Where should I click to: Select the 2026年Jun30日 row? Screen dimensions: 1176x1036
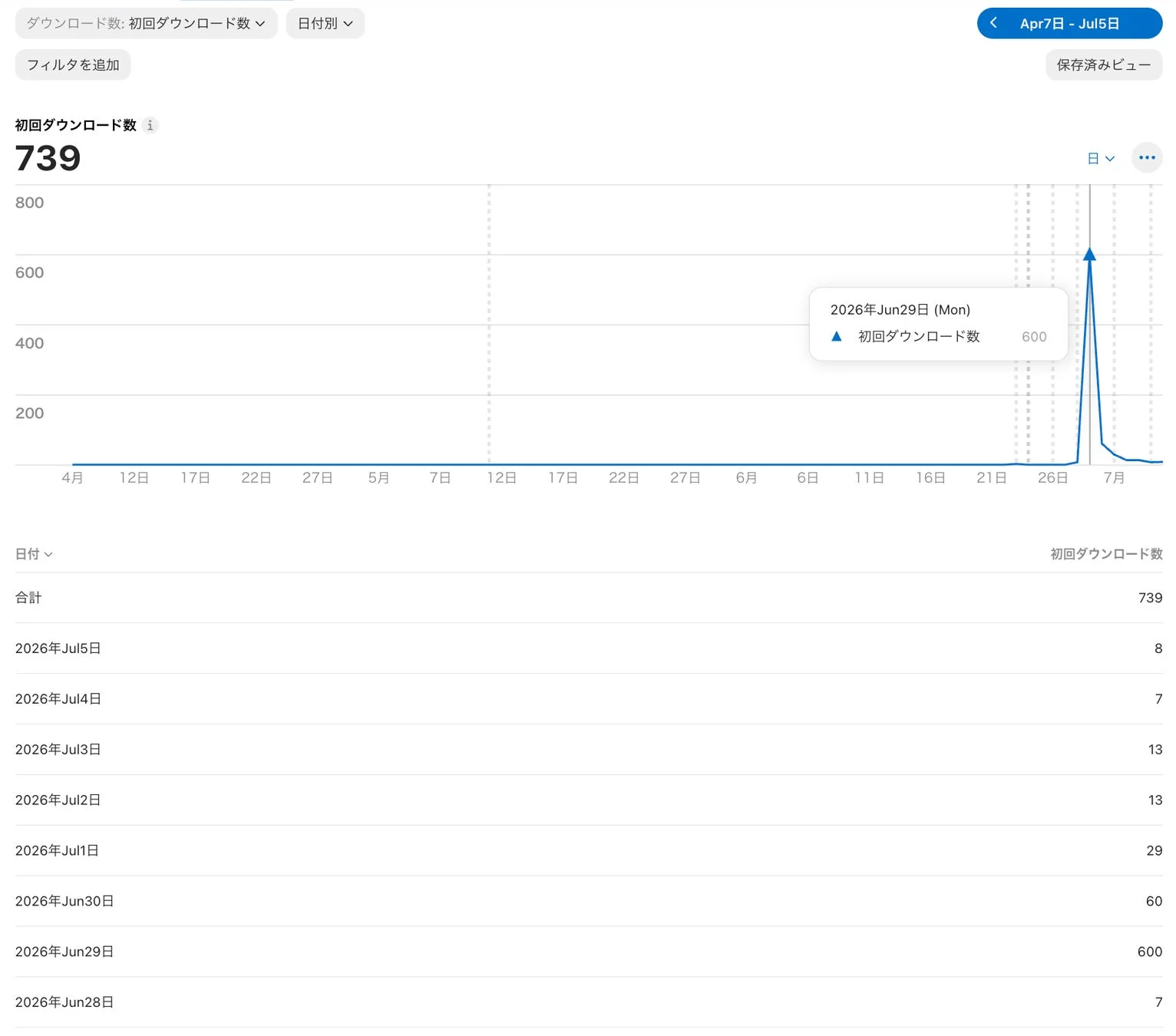click(x=589, y=902)
